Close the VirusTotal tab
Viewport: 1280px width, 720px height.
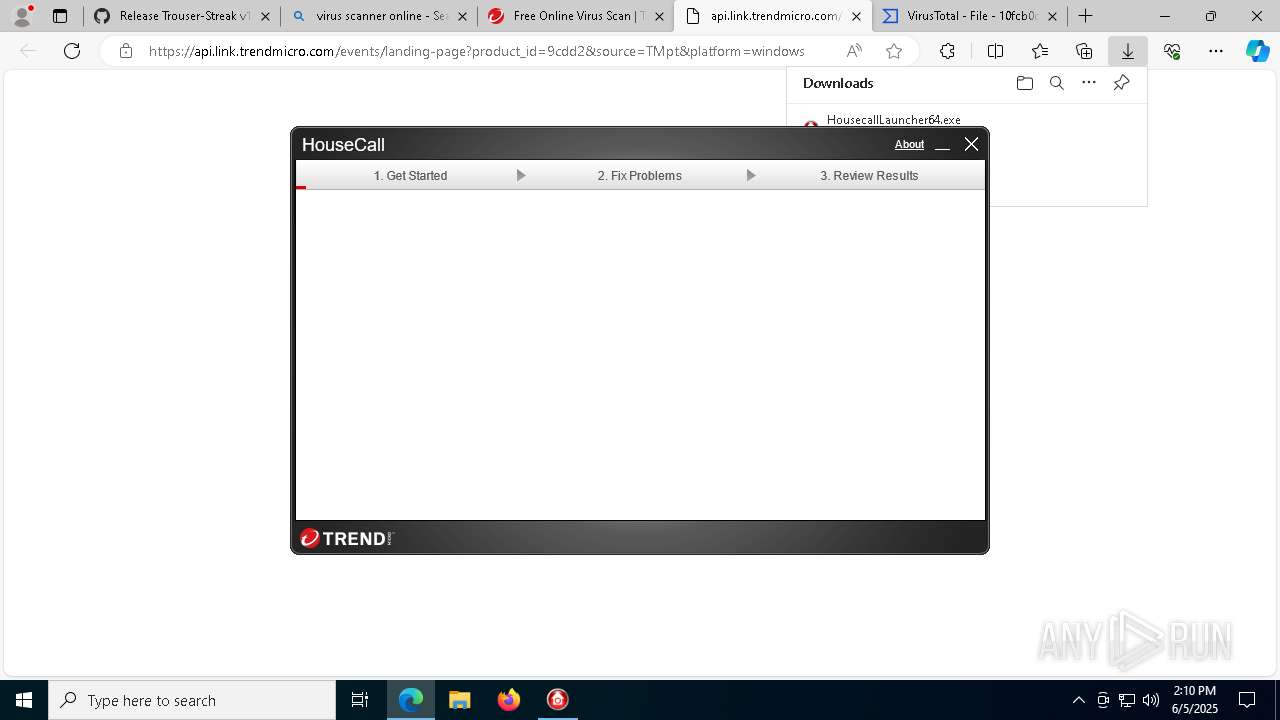pyautogui.click(x=1052, y=16)
